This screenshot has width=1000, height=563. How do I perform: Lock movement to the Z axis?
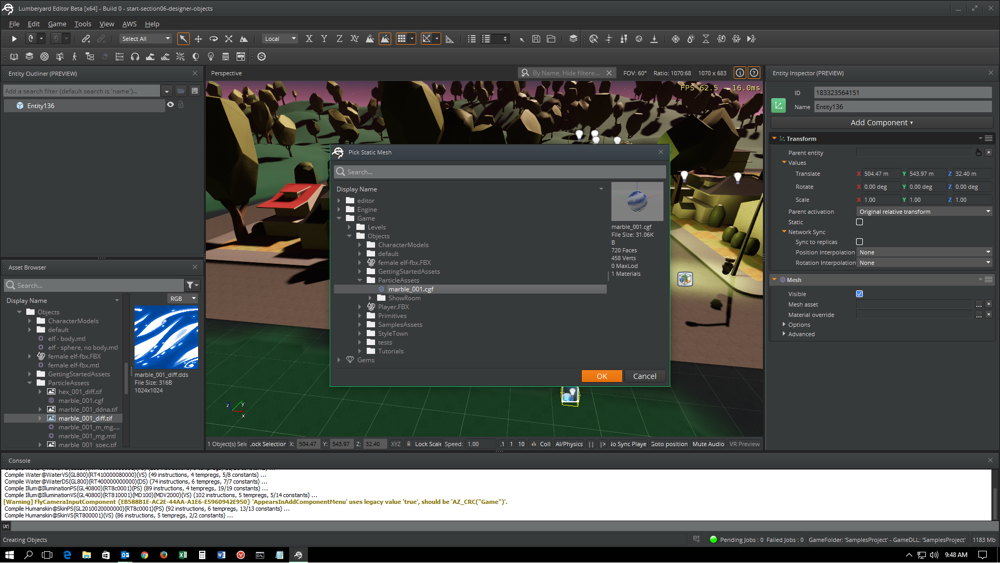339,39
